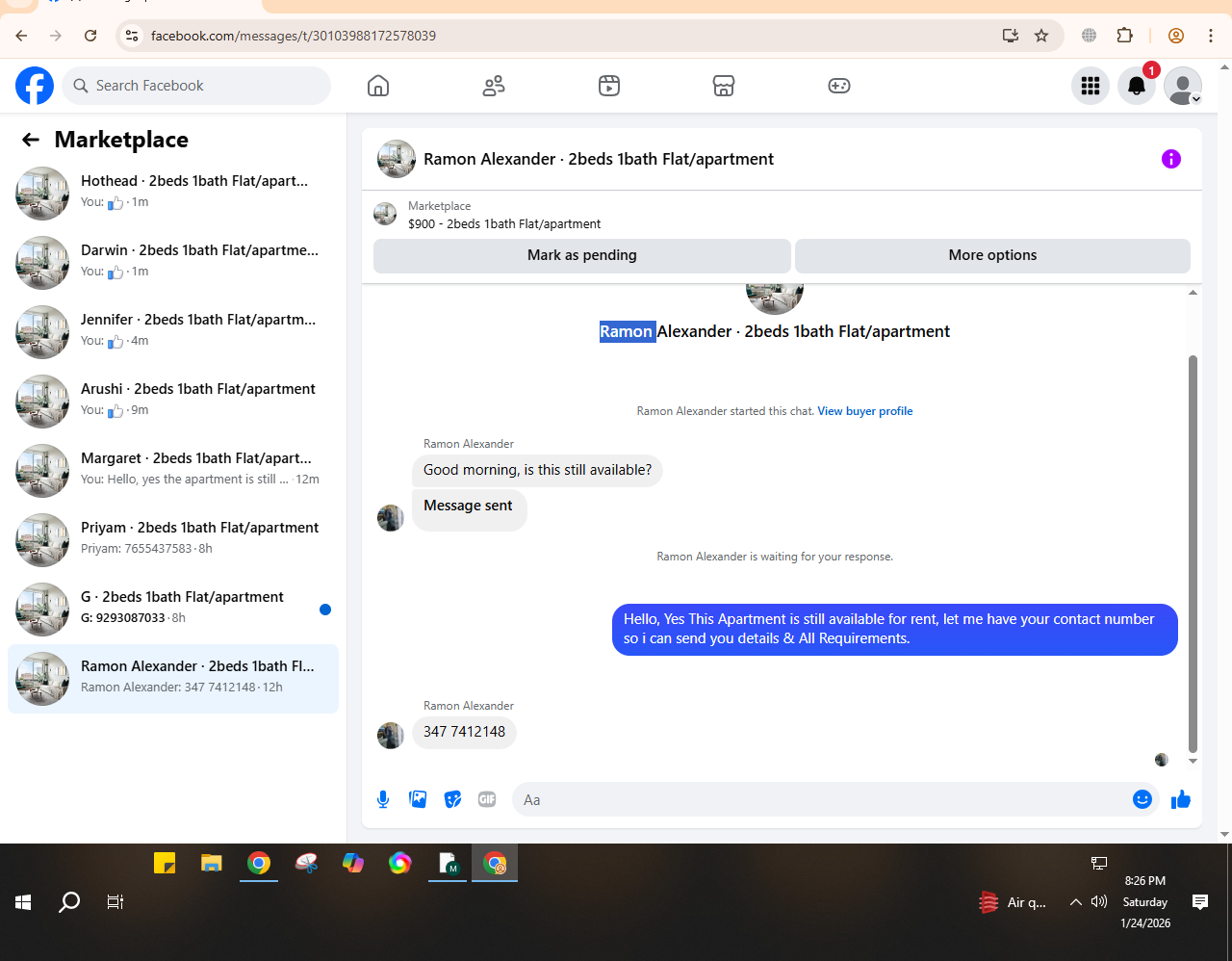Click the voice clip microphone icon
The height and width of the screenshot is (961, 1232).
pyautogui.click(x=383, y=799)
